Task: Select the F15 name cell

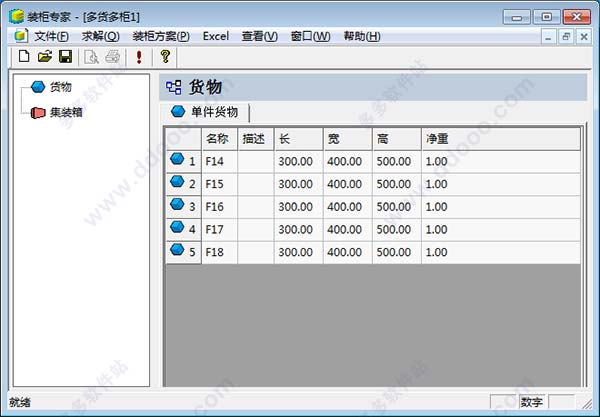Action: pos(219,184)
